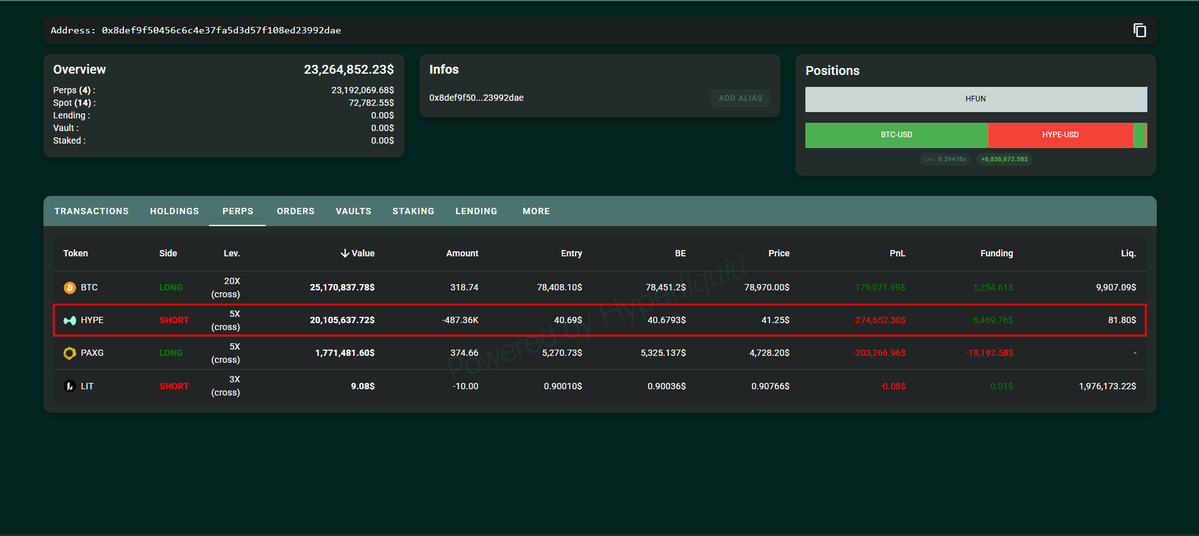Viewport: 1199px width, 536px height.
Task: Sort by Side column header
Action: [x=167, y=253]
